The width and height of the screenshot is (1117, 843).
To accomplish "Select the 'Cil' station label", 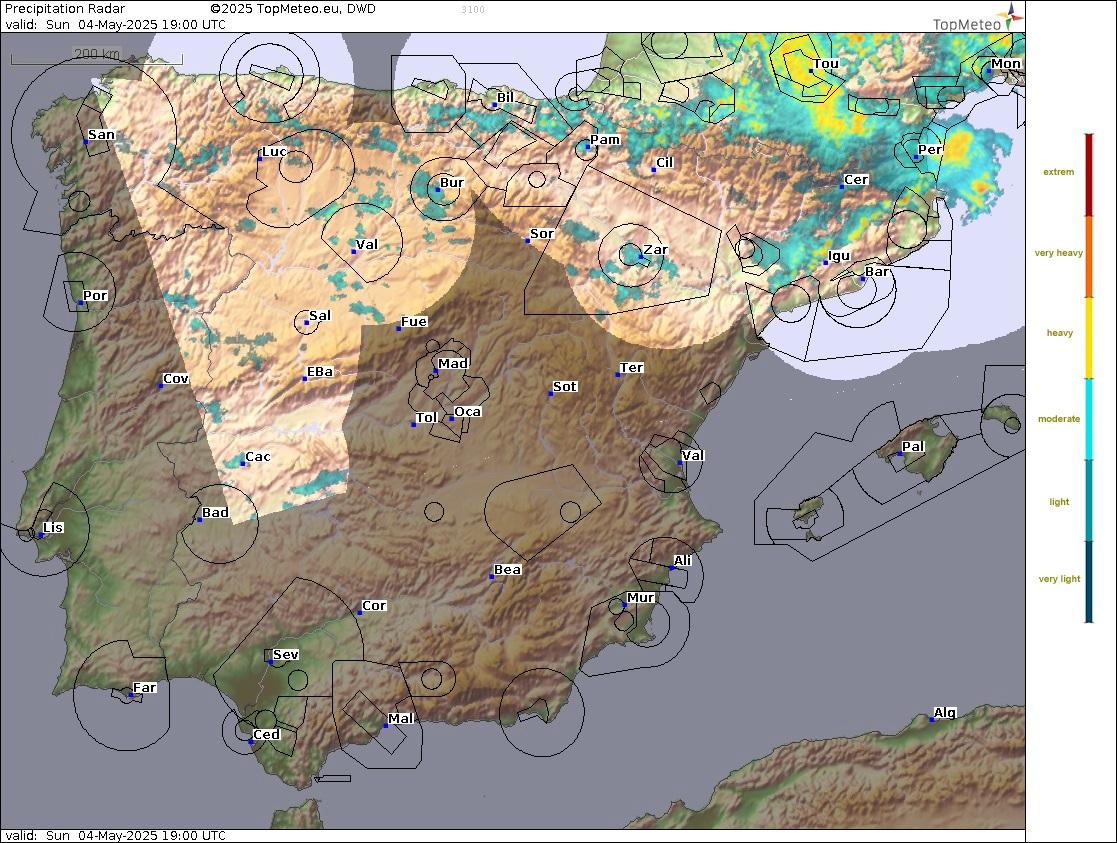I will [x=665, y=162].
